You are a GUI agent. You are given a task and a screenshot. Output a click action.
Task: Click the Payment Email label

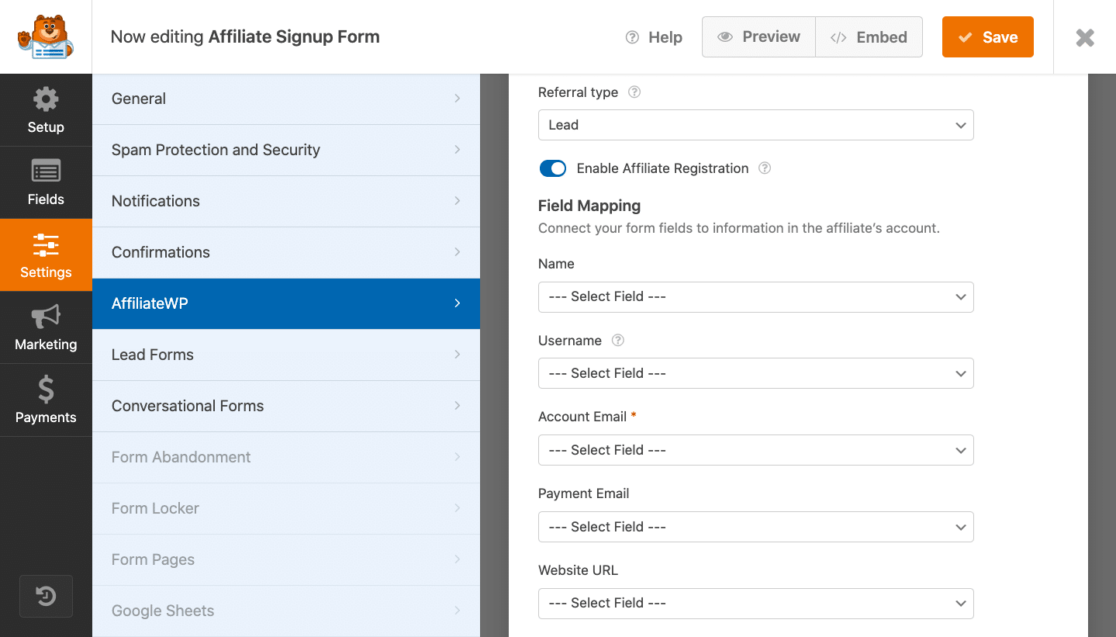point(584,493)
